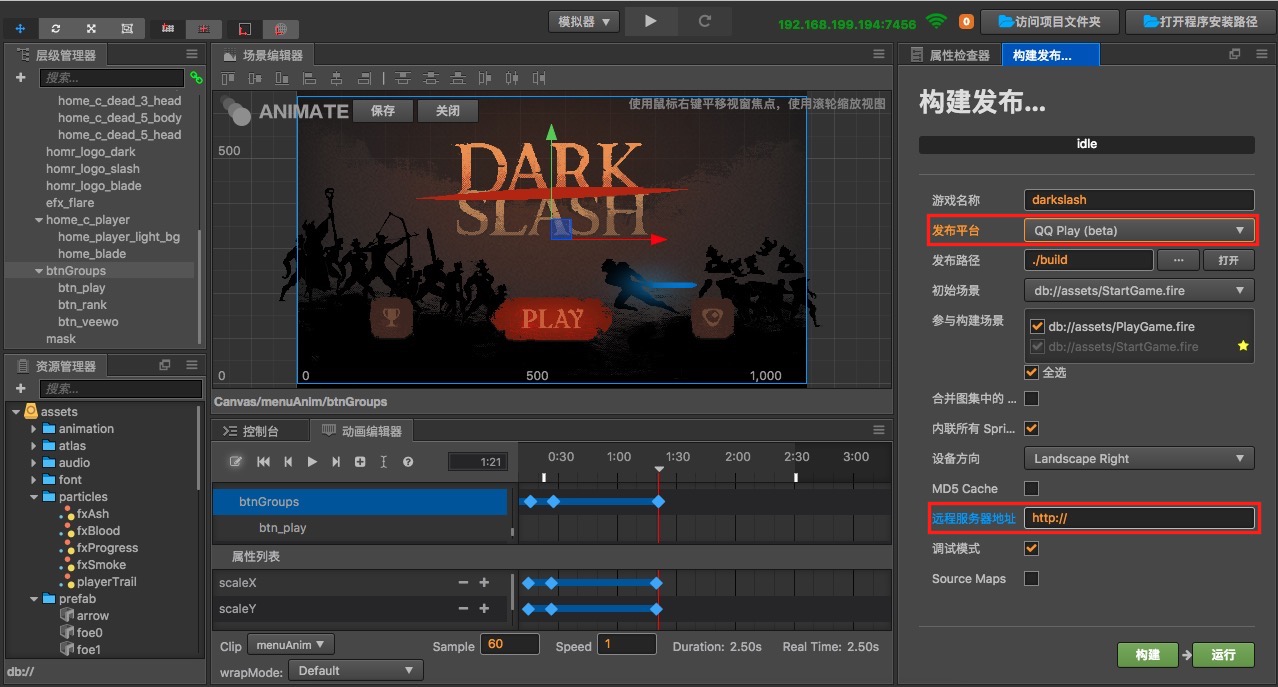Open the Clip menuAnim dropdown

tap(291, 645)
